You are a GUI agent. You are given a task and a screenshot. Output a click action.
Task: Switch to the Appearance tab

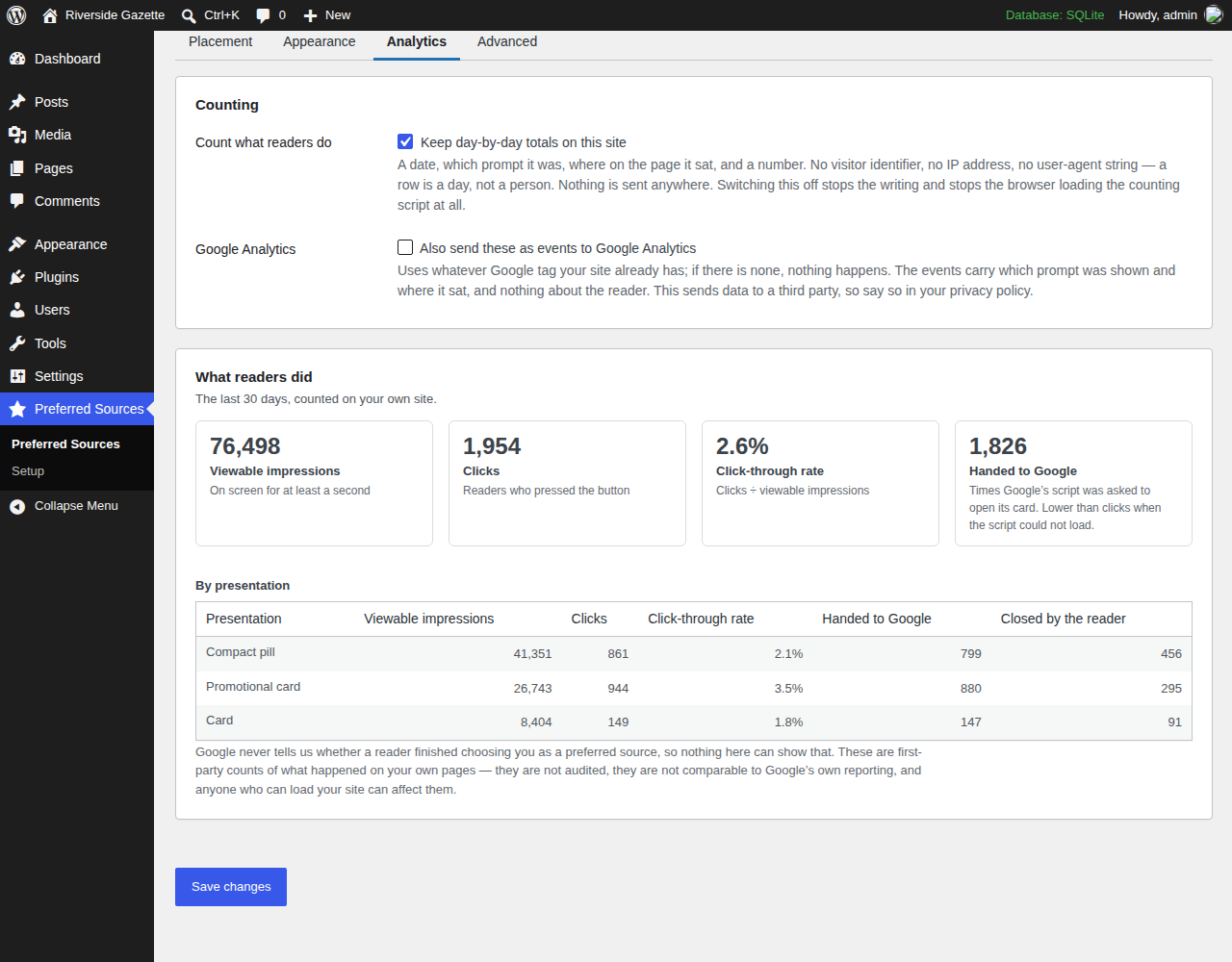[x=320, y=41]
